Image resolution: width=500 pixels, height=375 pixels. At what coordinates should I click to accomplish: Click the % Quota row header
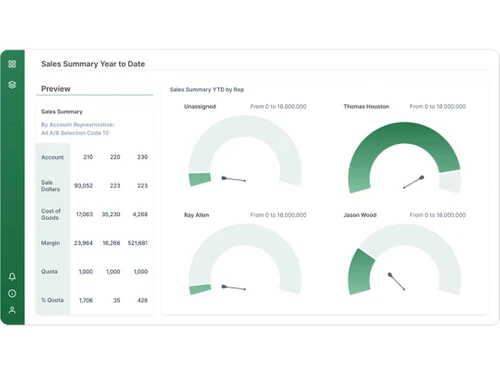pyautogui.click(x=52, y=300)
